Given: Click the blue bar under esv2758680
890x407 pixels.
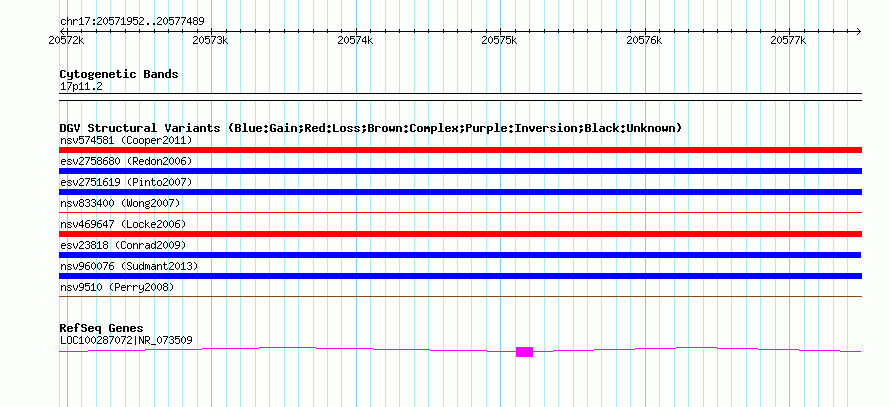Looking at the screenshot, I should (x=460, y=171).
